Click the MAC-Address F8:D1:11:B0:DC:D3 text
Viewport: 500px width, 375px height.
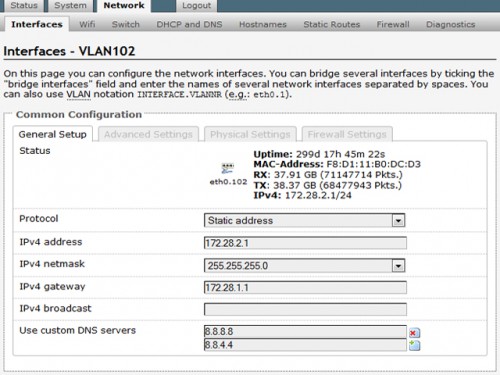click(337, 164)
